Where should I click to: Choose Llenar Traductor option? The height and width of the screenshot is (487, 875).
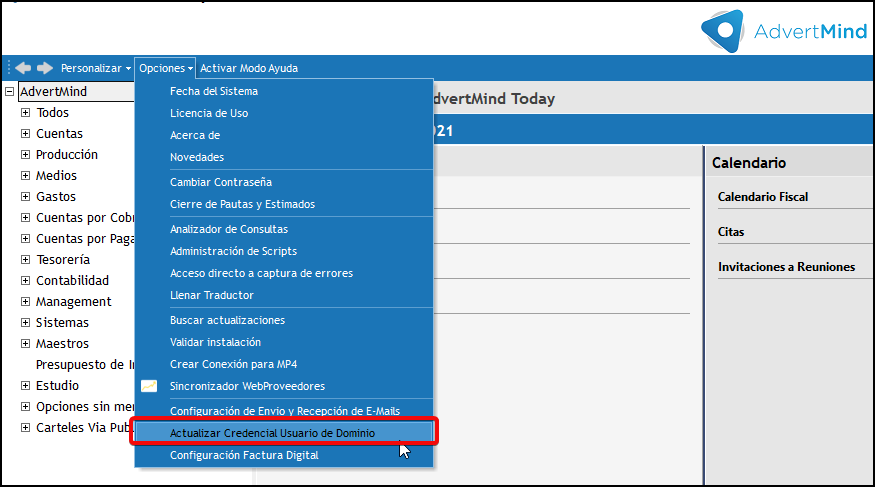coord(284,295)
